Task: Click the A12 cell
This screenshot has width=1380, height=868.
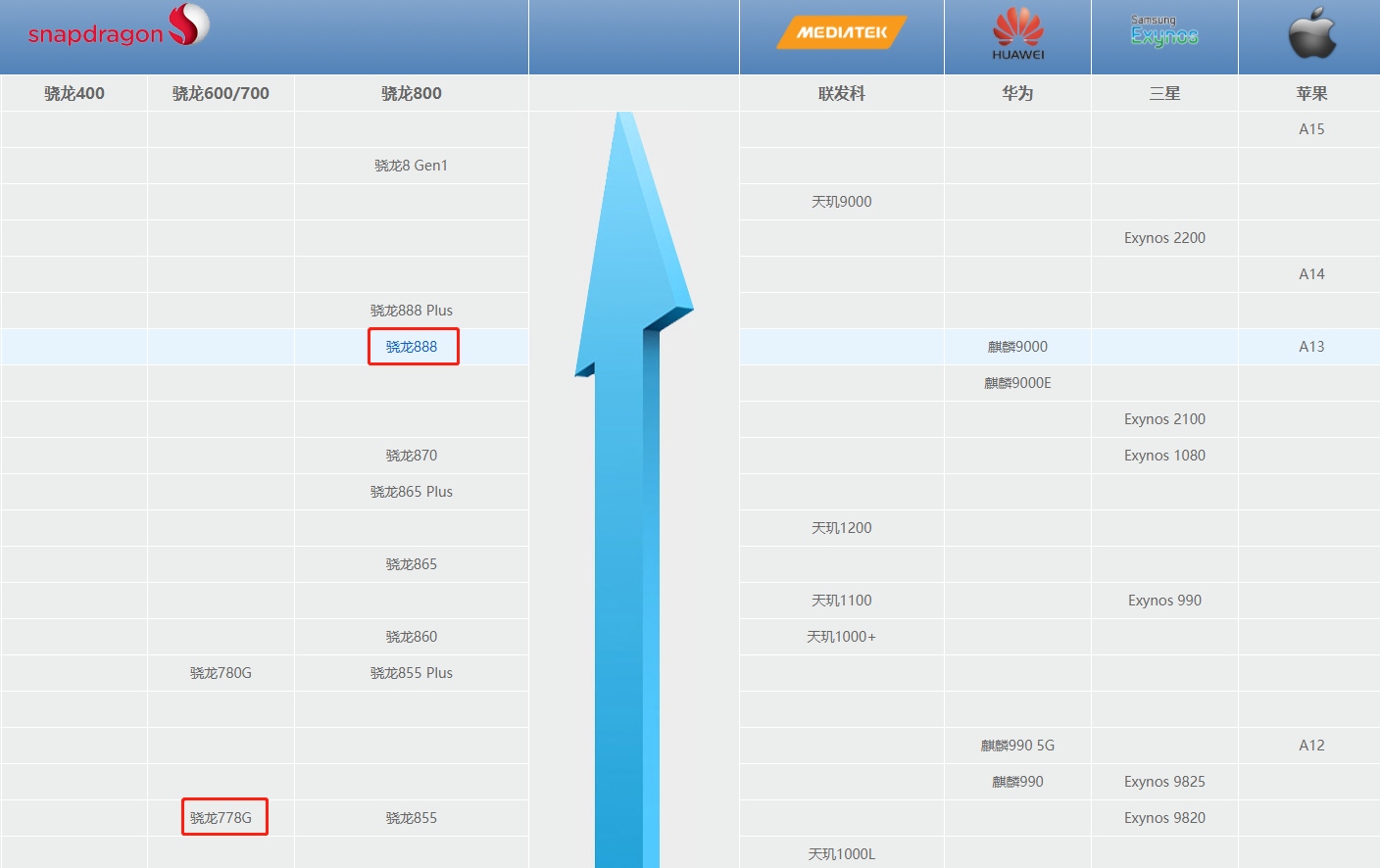Action: pyautogui.click(x=1311, y=746)
